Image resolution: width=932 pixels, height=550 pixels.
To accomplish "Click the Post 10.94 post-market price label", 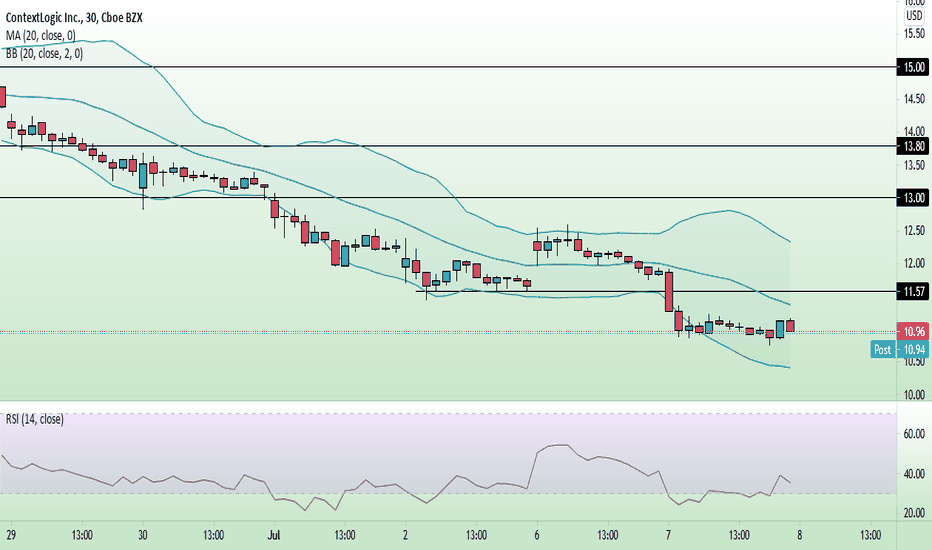I will (900, 349).
